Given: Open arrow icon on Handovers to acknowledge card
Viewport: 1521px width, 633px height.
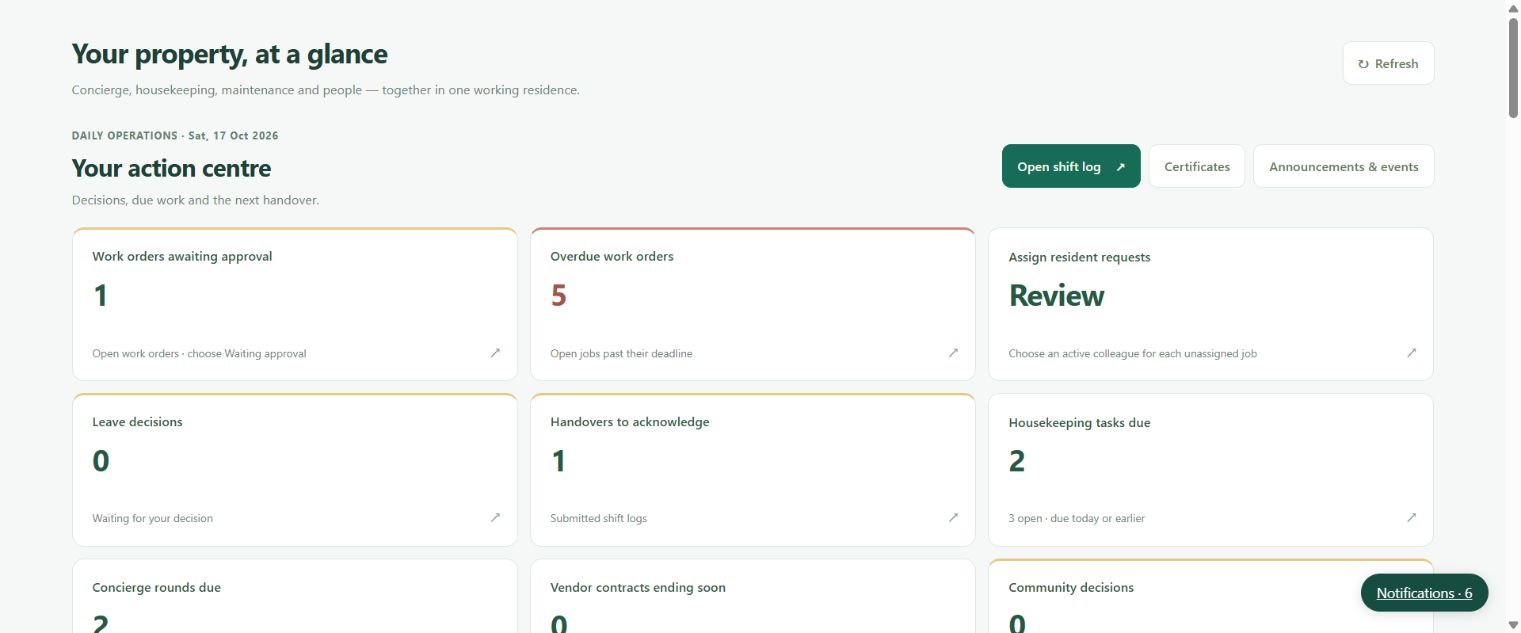Looking at the screenshot, I should point(953,518).
